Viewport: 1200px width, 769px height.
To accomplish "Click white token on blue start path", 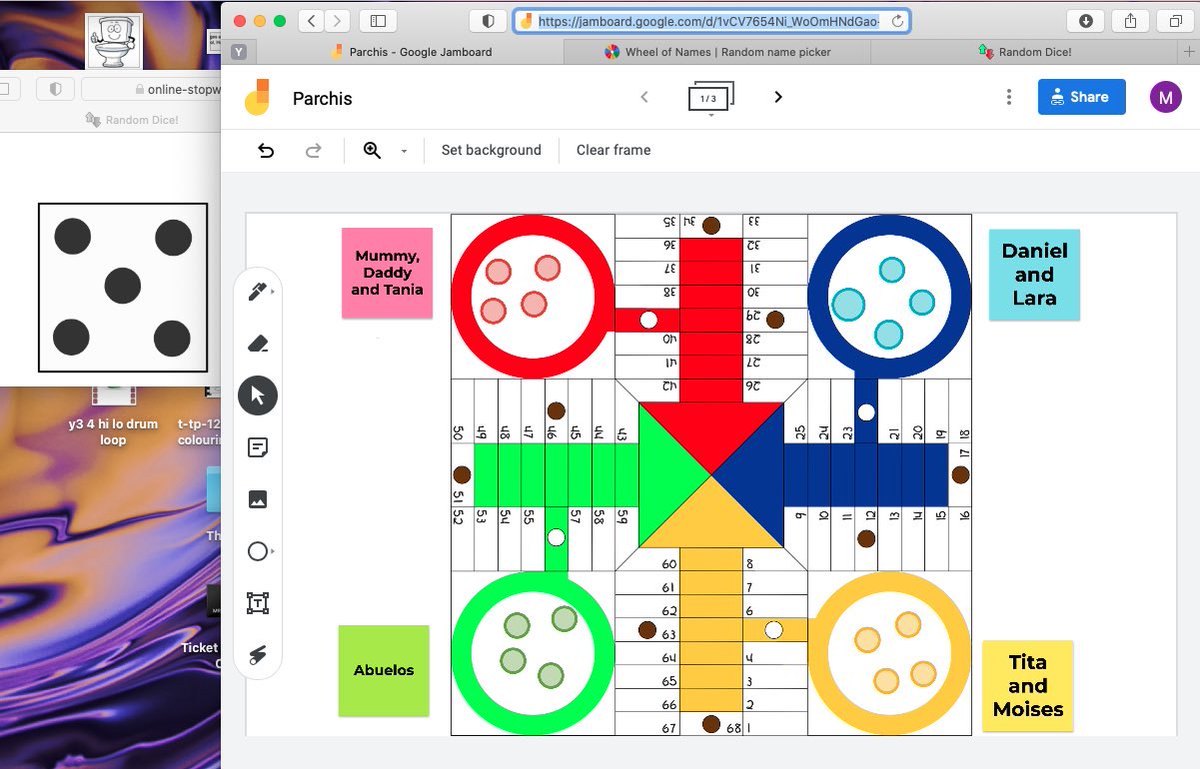I will 866,412.
